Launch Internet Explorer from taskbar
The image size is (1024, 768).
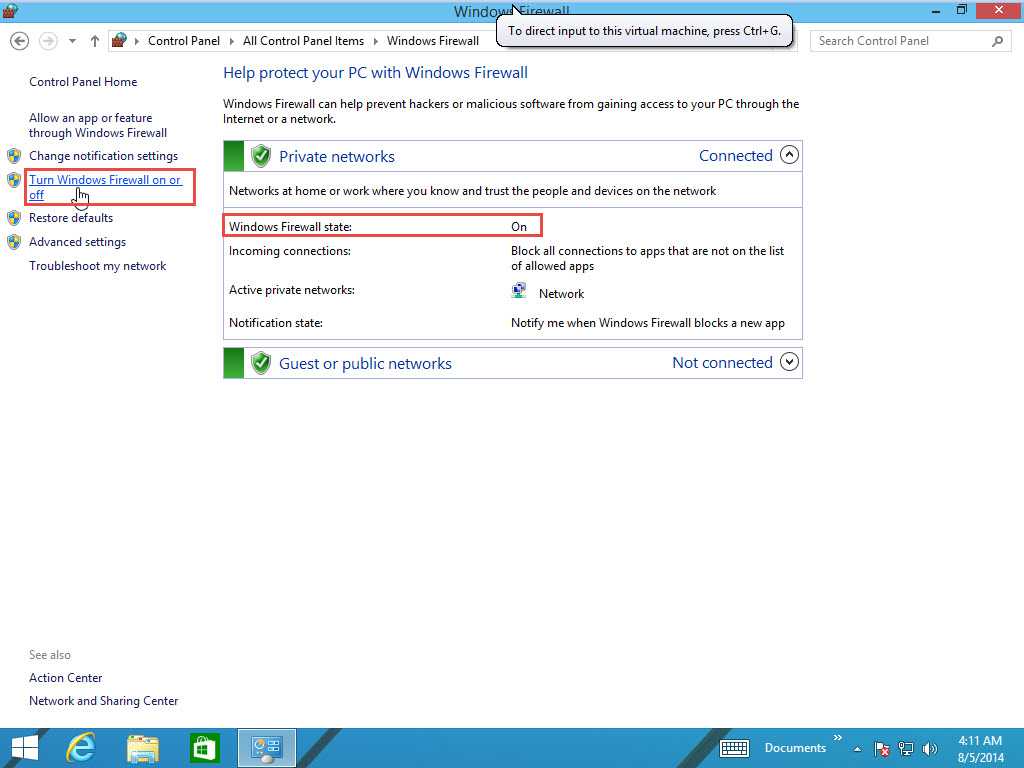click(81, 748)
